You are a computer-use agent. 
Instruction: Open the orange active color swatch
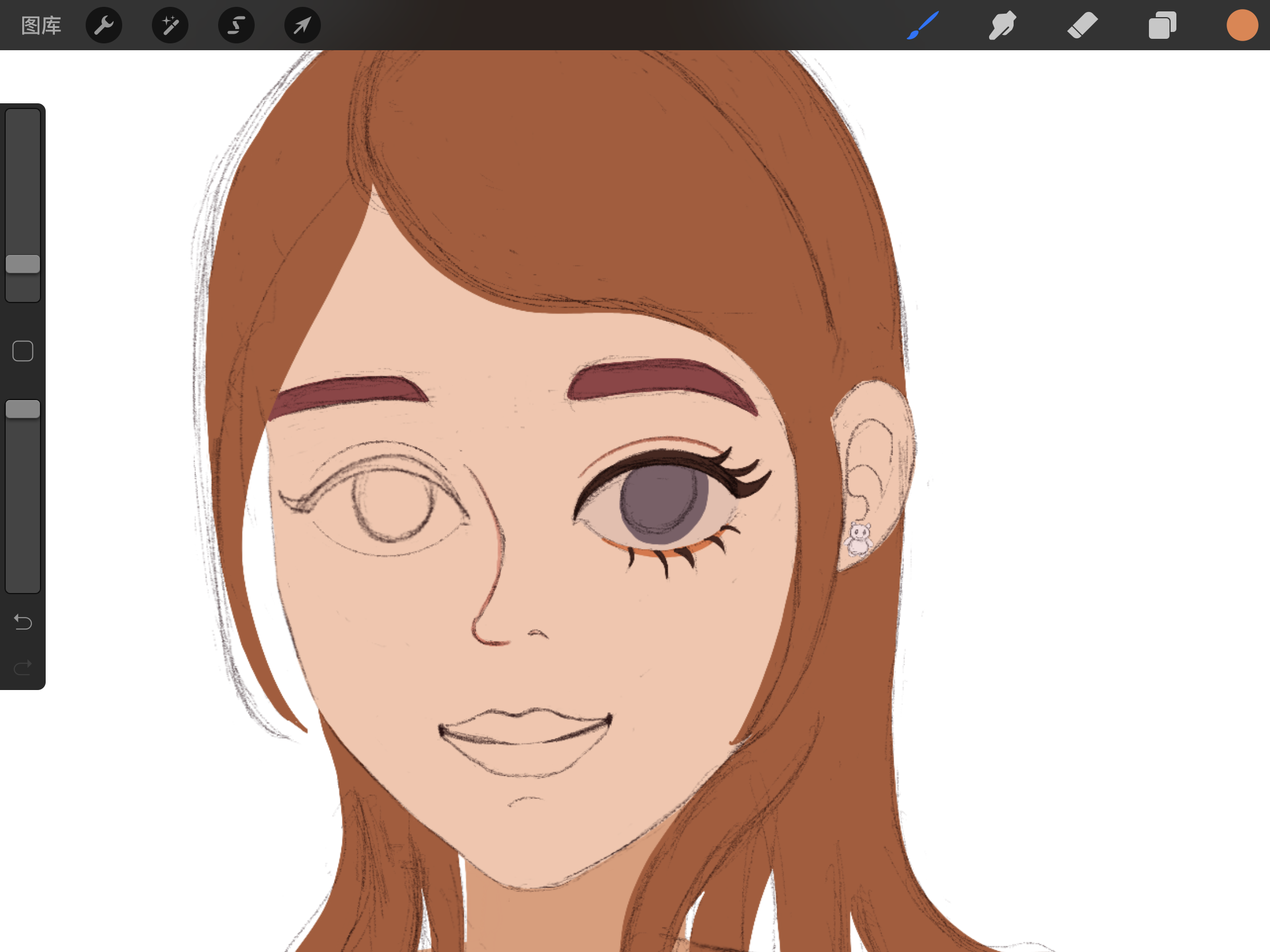[x=1243, y=25]
